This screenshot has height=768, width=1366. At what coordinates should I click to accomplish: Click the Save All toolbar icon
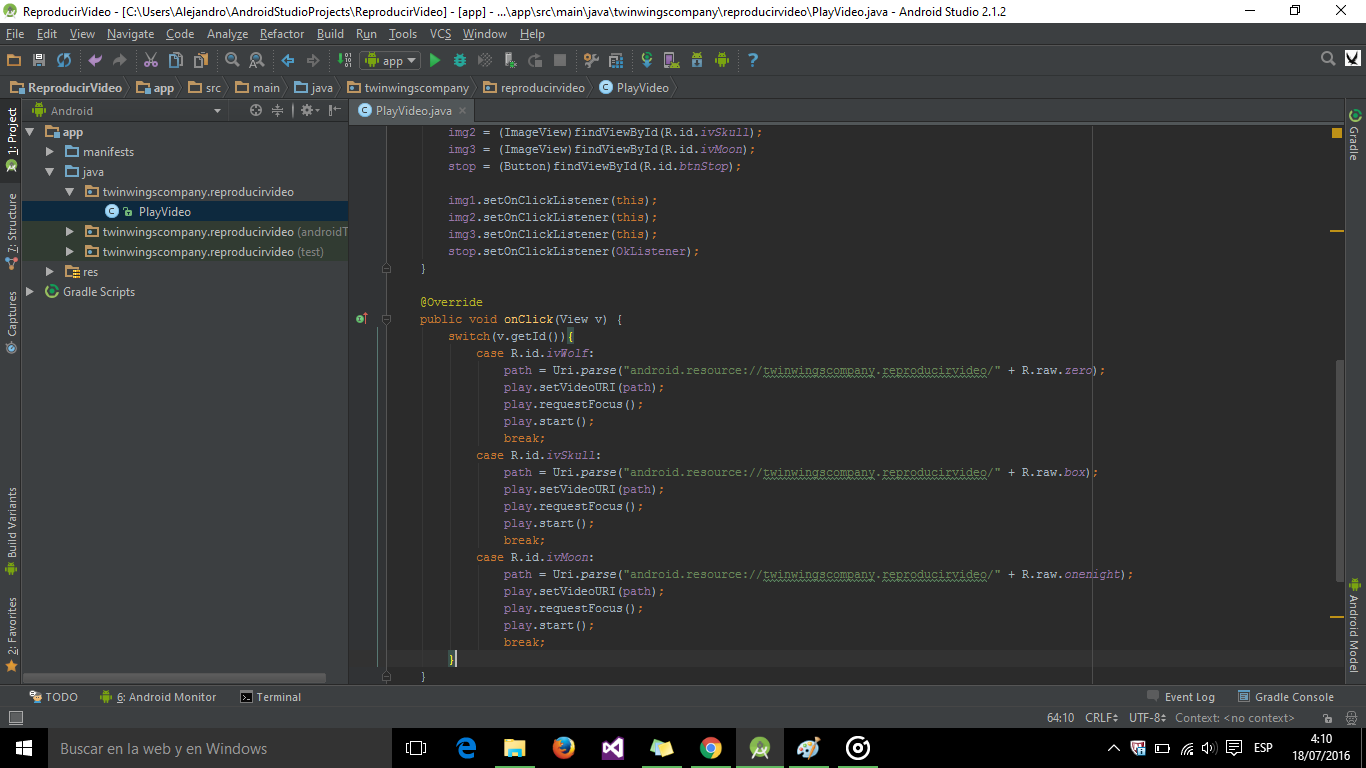[x=39, y=60]
